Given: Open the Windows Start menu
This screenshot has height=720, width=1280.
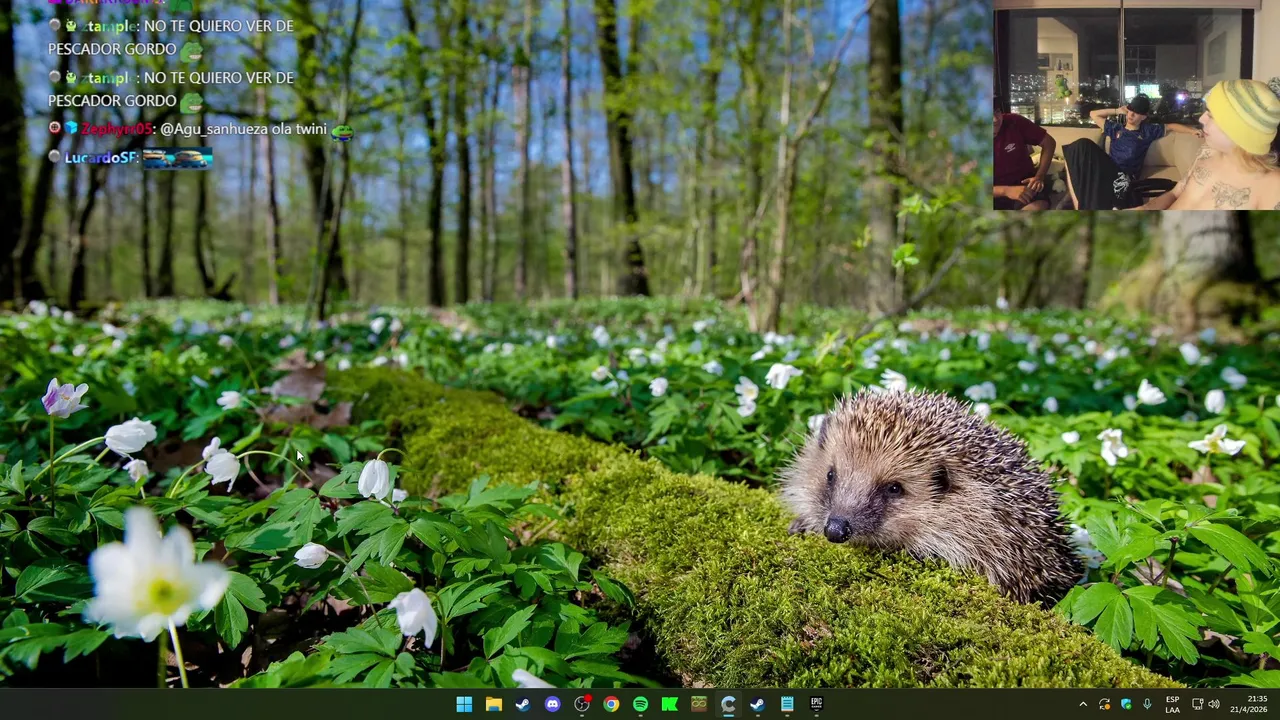Looking at the screenshot, I should point(464,704).
